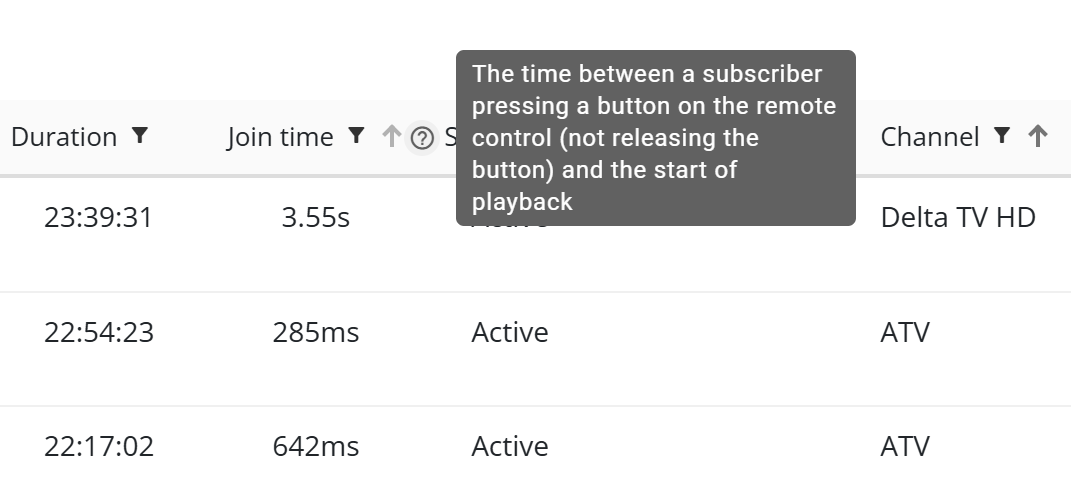Select the 23:39:31 duration cell
The width and height of the screenshot is (1071, 501).
98,218
